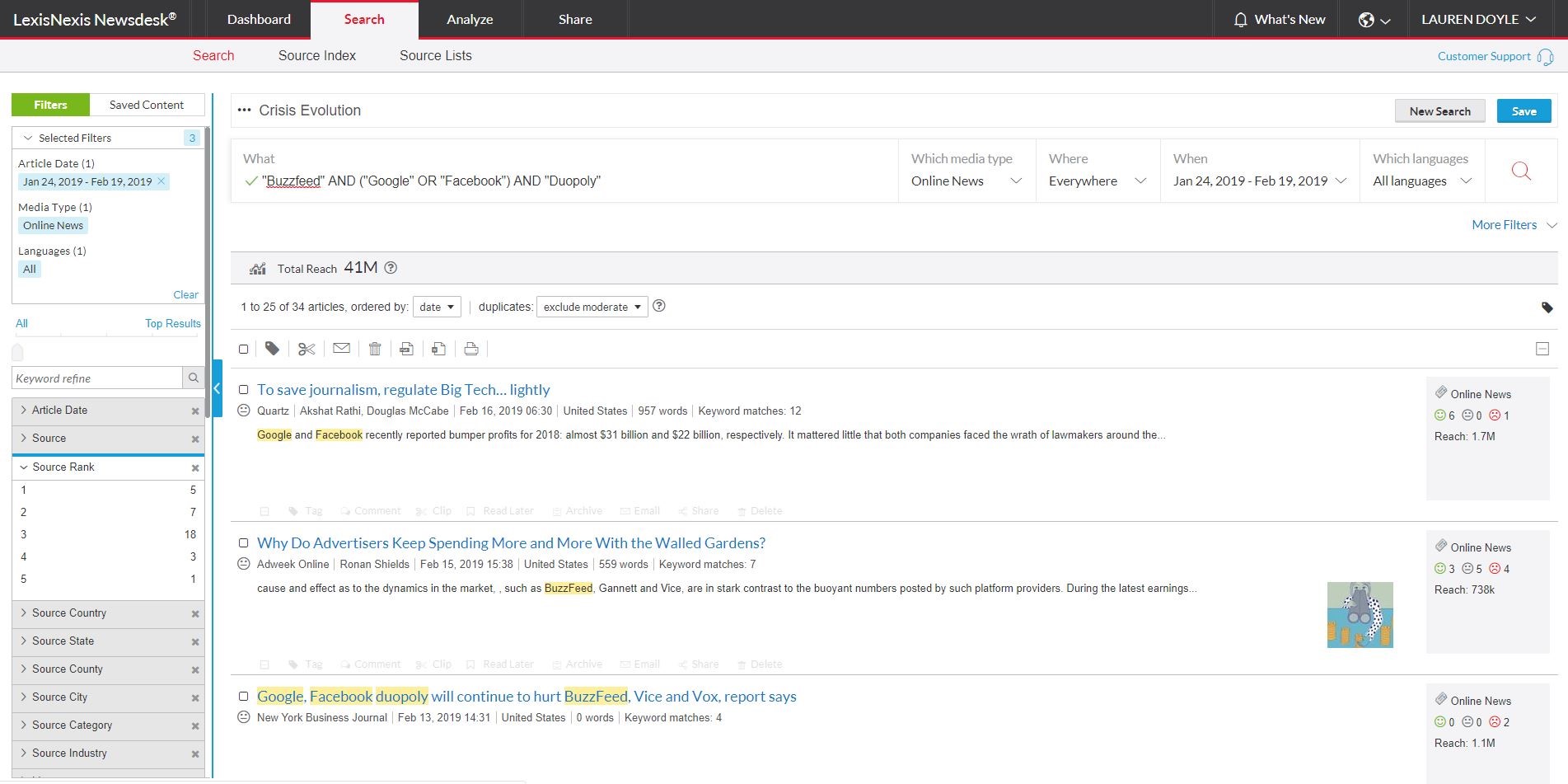
Task: Open the More Filters link
Action: tap(1505, 225)
